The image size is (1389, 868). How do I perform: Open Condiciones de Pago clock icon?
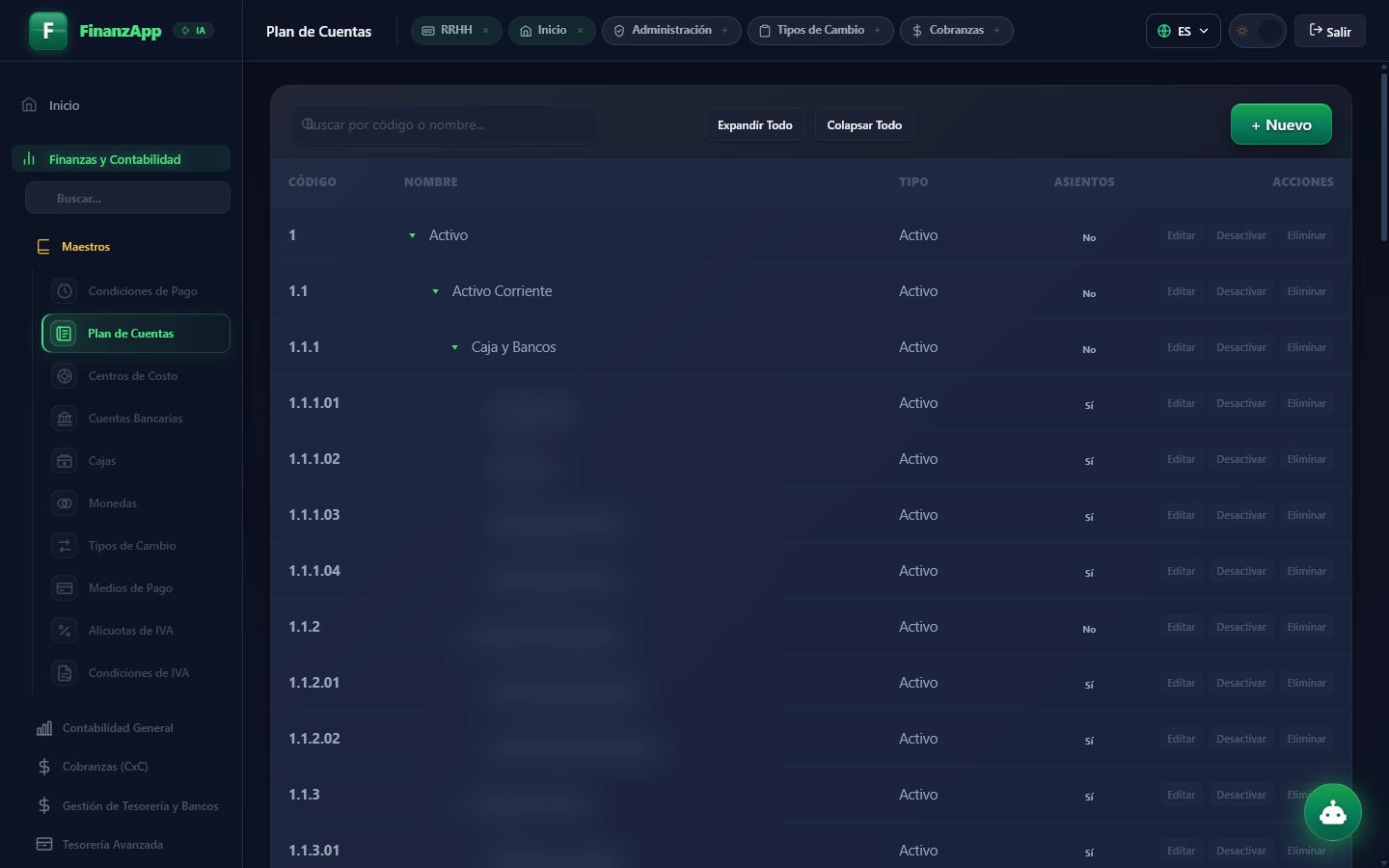click(65, 290)
